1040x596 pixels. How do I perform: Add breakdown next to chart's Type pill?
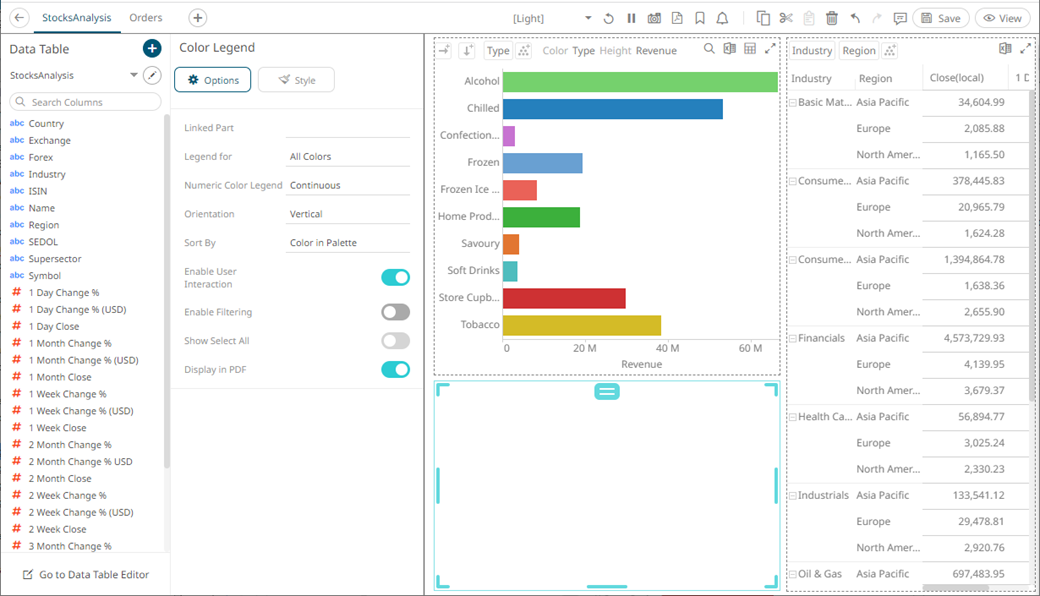point(523,50)
